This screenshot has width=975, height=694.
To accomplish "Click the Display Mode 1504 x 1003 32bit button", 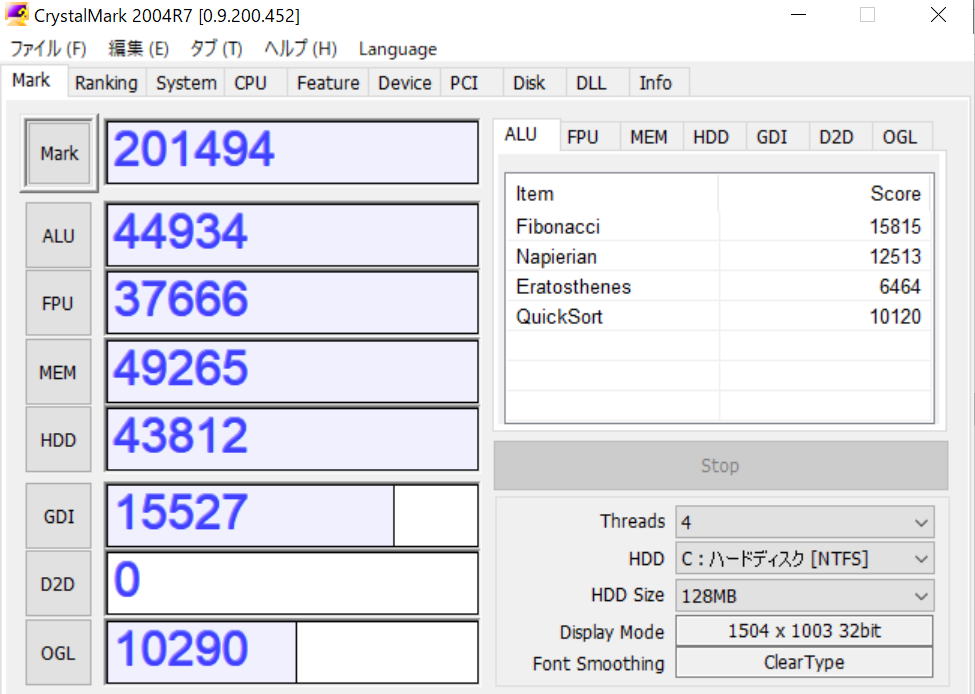I will point(804,631).
